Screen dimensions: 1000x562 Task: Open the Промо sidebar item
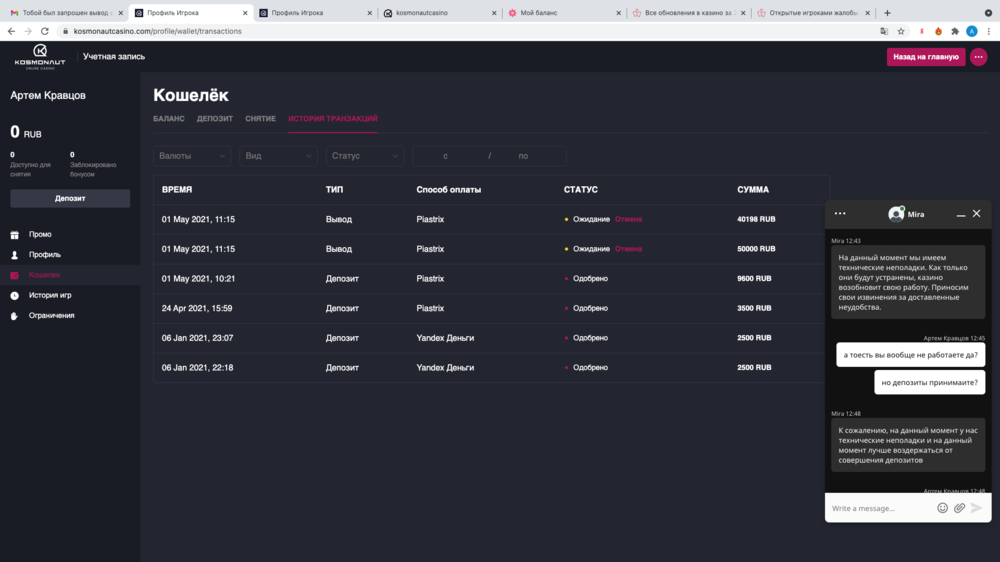40,235
